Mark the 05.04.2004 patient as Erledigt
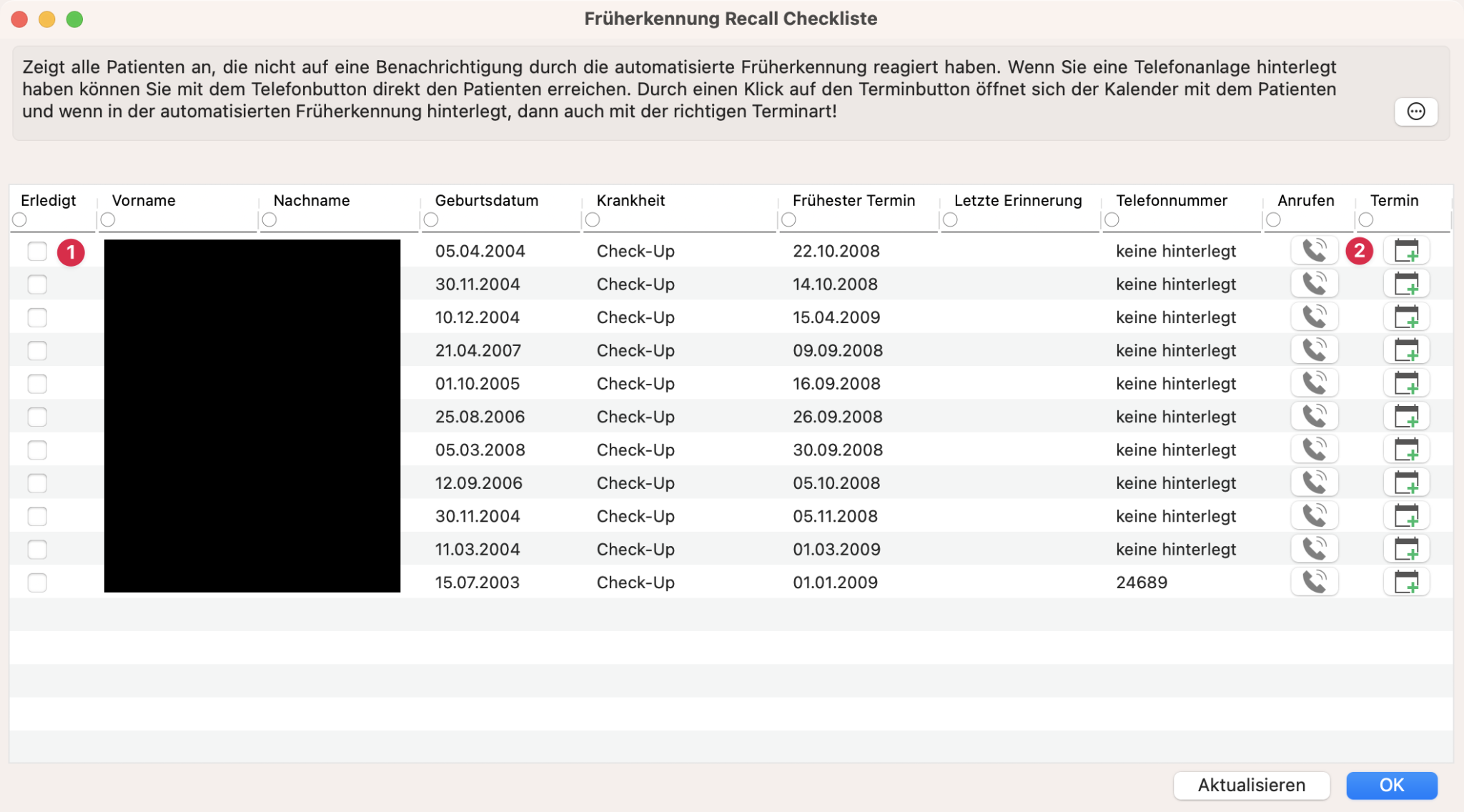 (37, 251)
